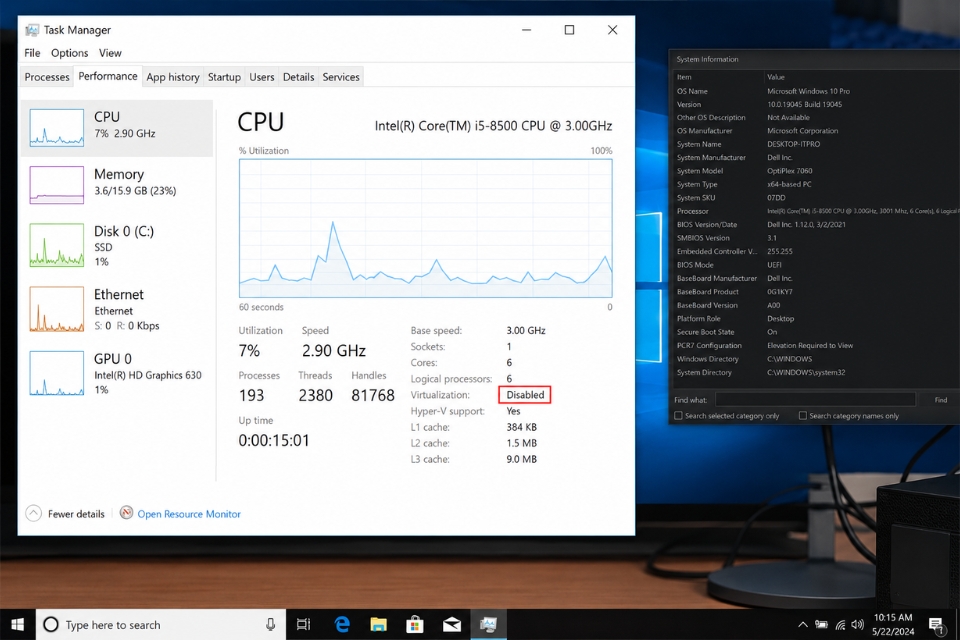This screenshot has height=640, width=960.
Task: Open the Ethernet performance view
Action: coord(117,309)
